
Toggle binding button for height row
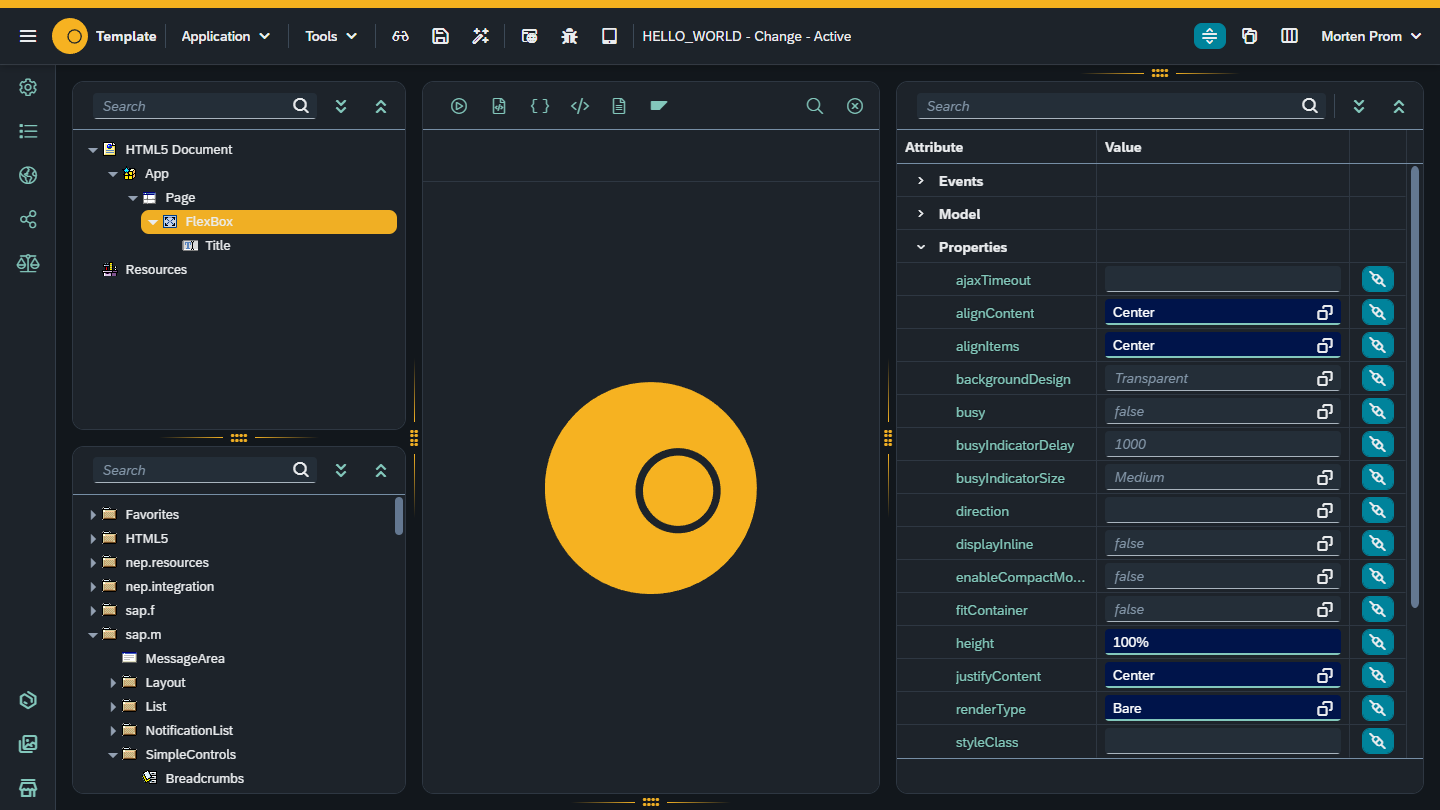point(1377,642)
